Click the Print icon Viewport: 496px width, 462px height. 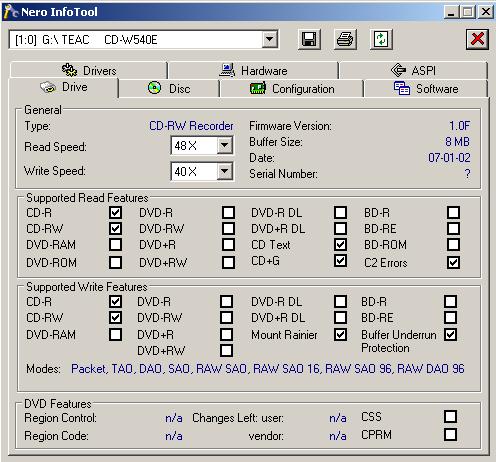pos(345,39)
